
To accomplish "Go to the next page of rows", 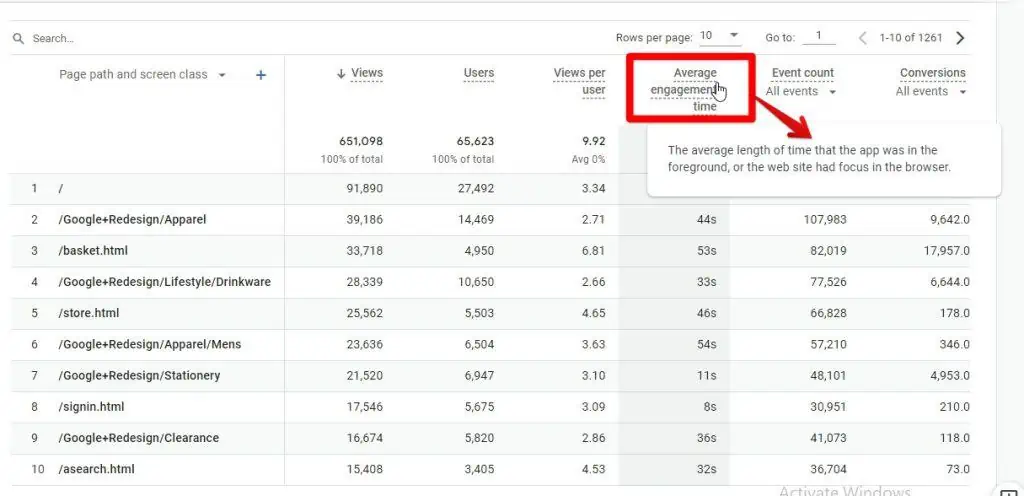I will tap(960, 38).
